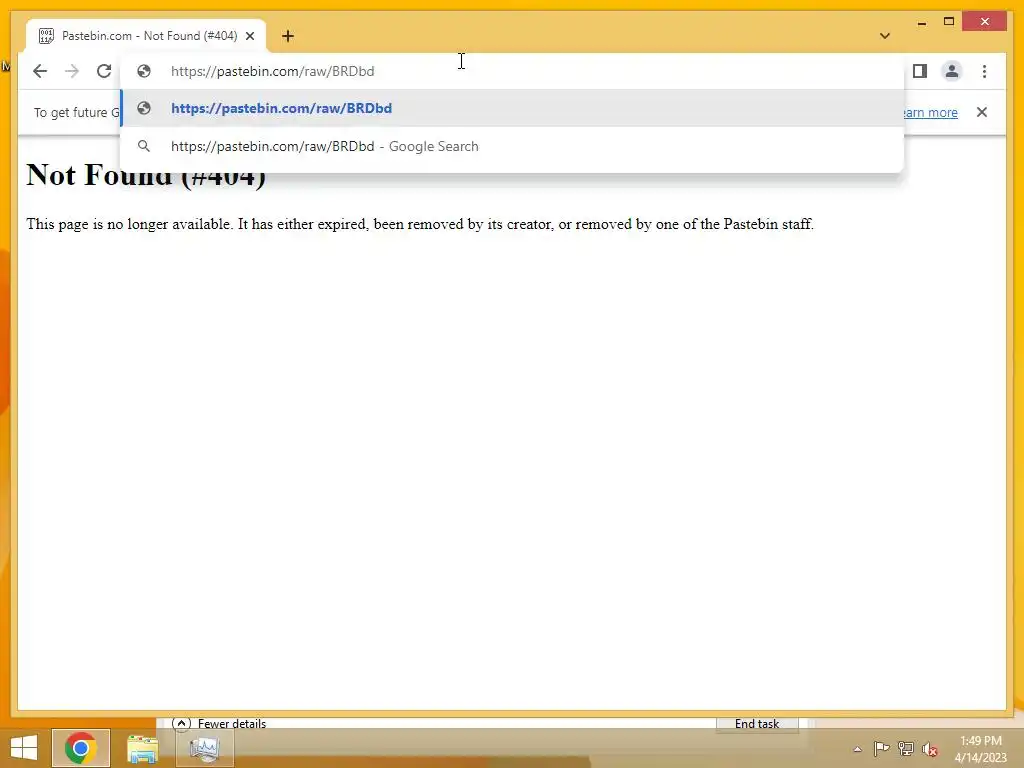Maximize the Chrome window

click(x=949, y=22)
